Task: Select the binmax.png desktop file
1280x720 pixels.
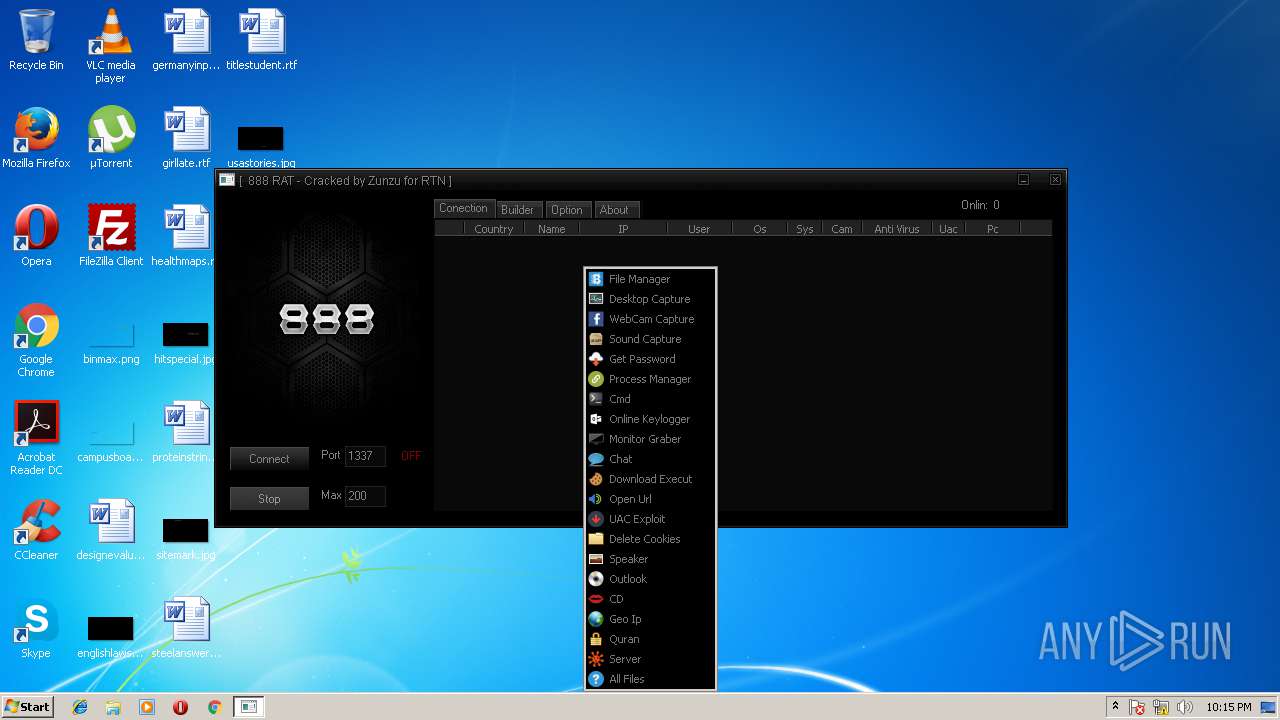Action: (111, 342)
